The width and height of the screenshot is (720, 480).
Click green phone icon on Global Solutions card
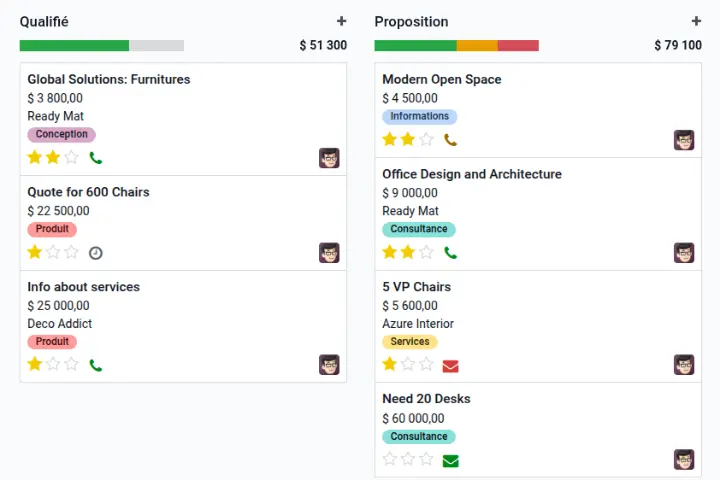coord(96,158)
